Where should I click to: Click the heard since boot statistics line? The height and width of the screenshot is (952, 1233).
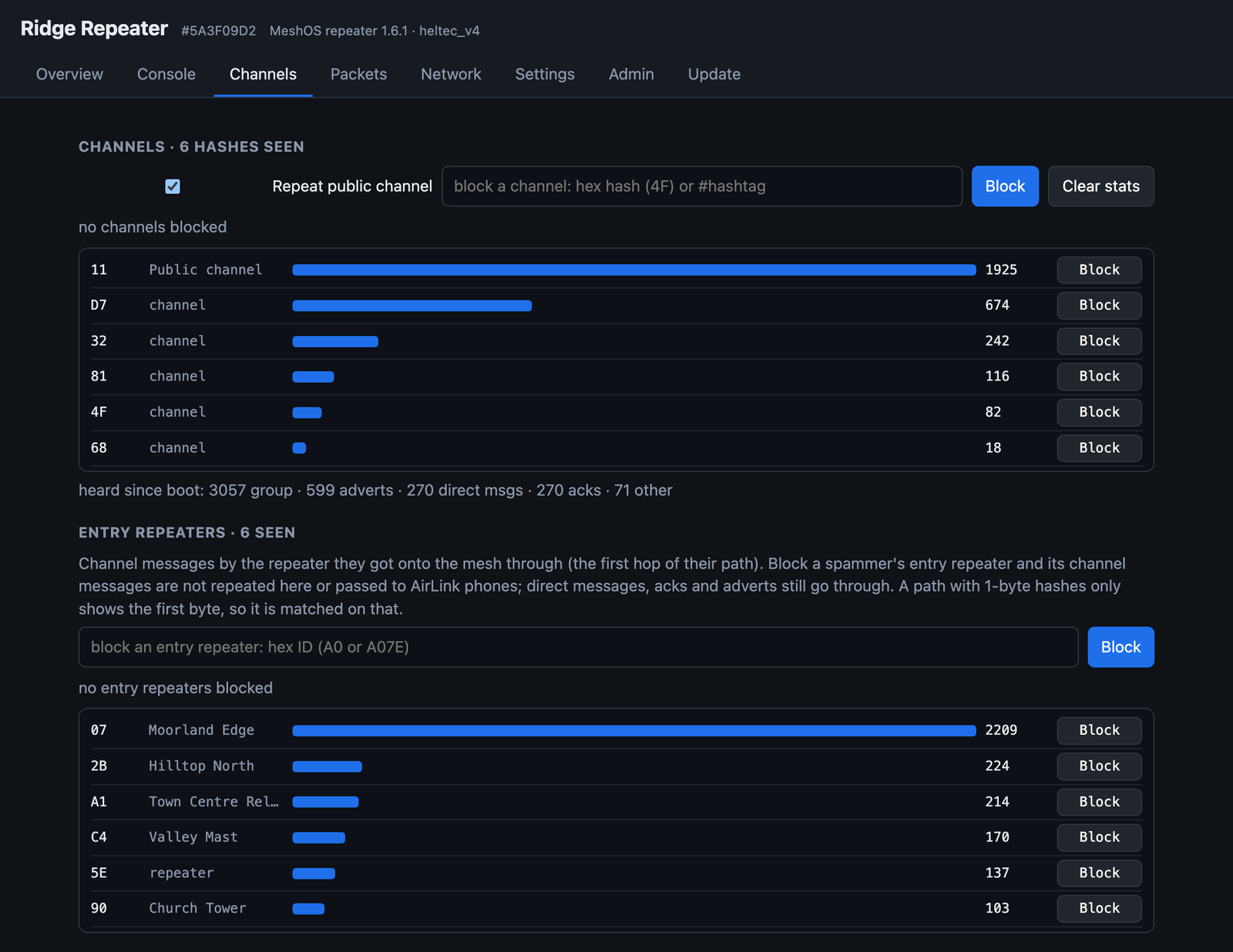375,490
